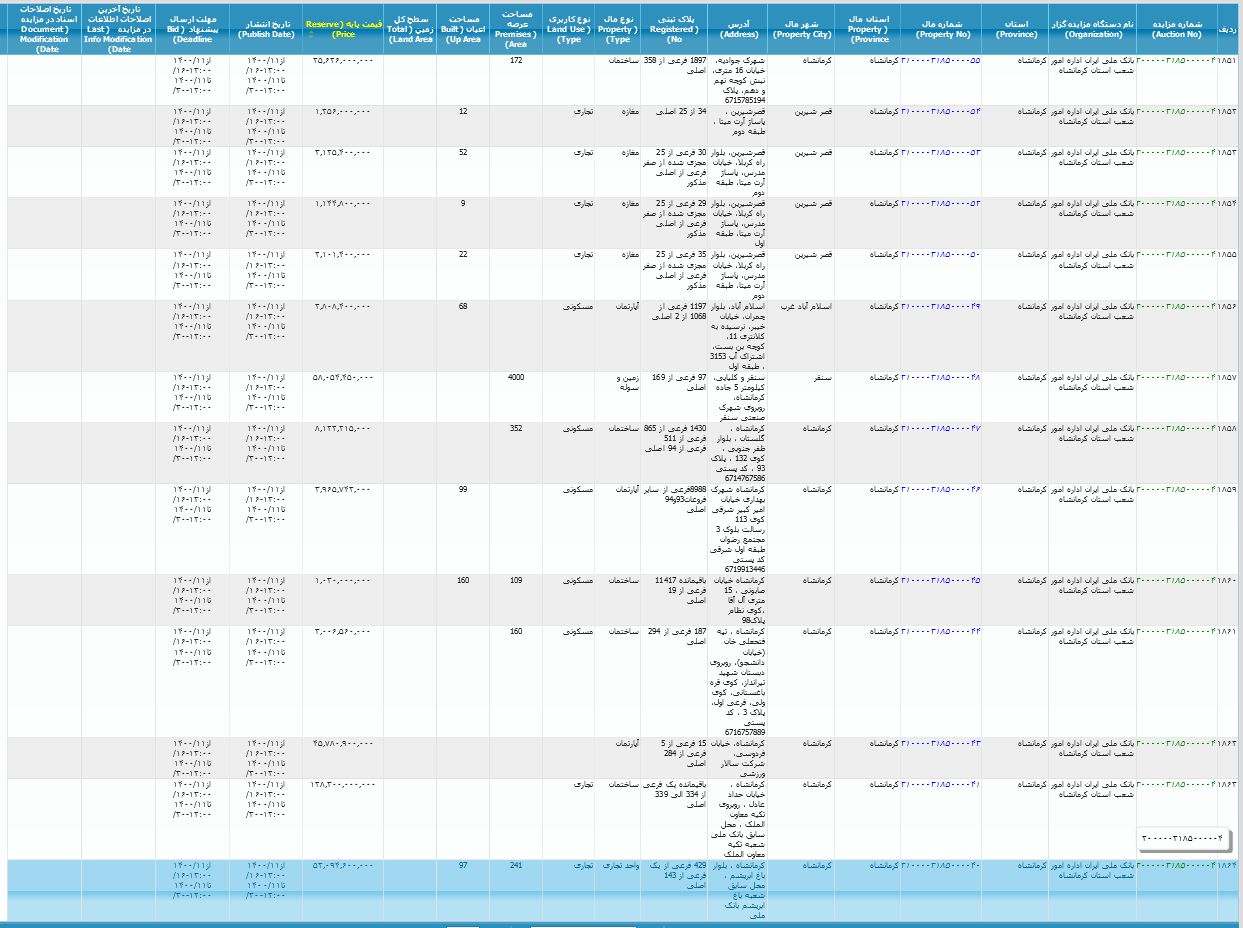Screen dimensions: 1243x928
Task: Click the Property City column header
Action: 800,27
